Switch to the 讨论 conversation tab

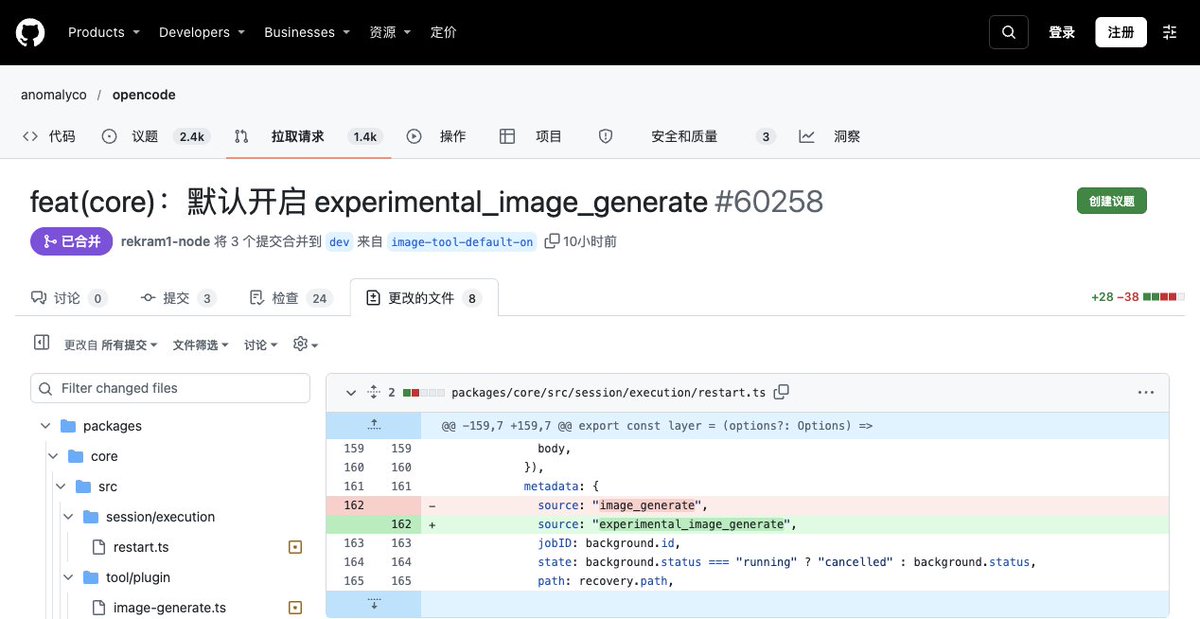(x=68, y=298)
